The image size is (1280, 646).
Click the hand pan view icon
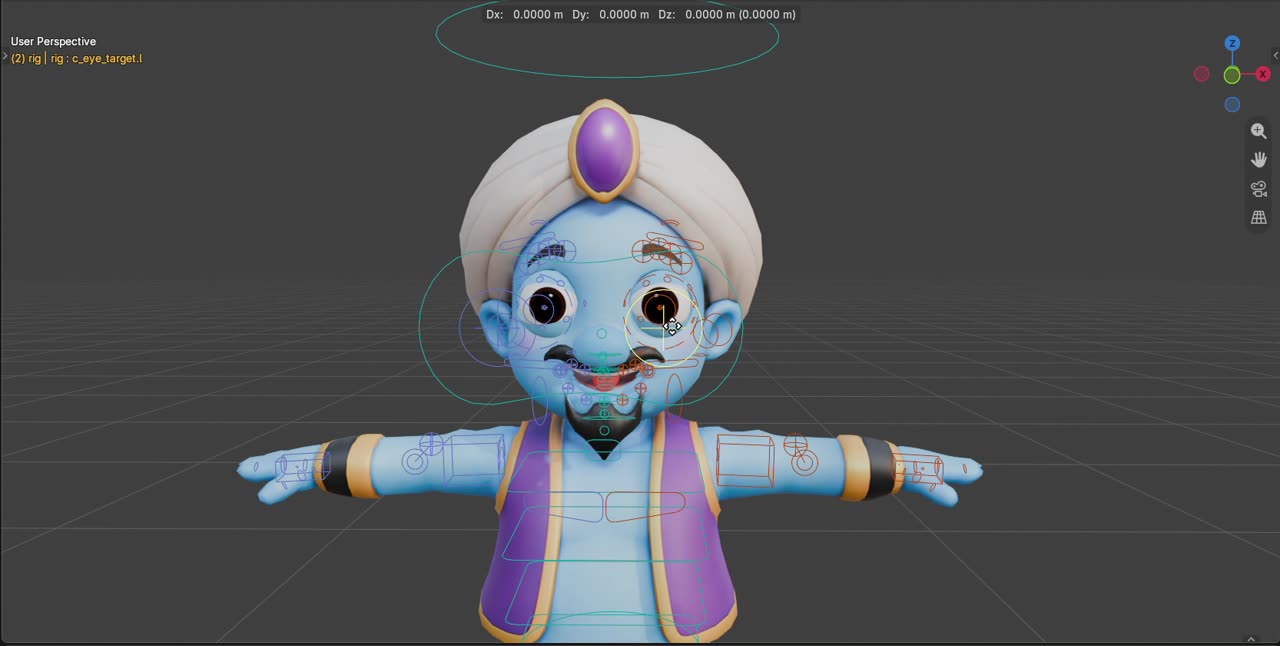[1258, 160]
